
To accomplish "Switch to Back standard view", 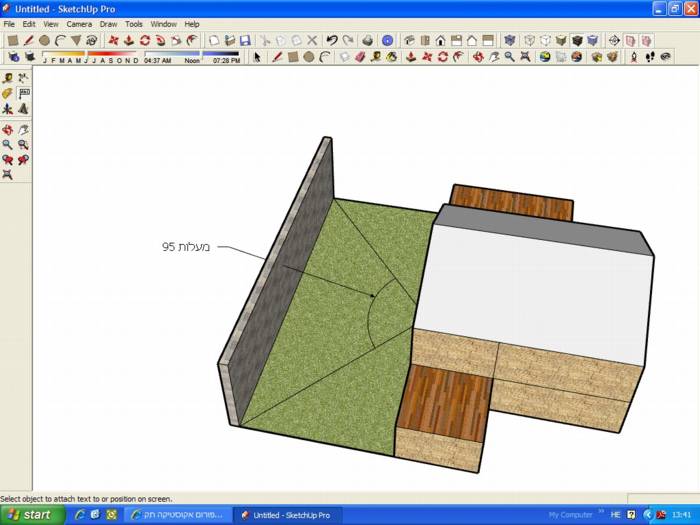I will point(472,41).
